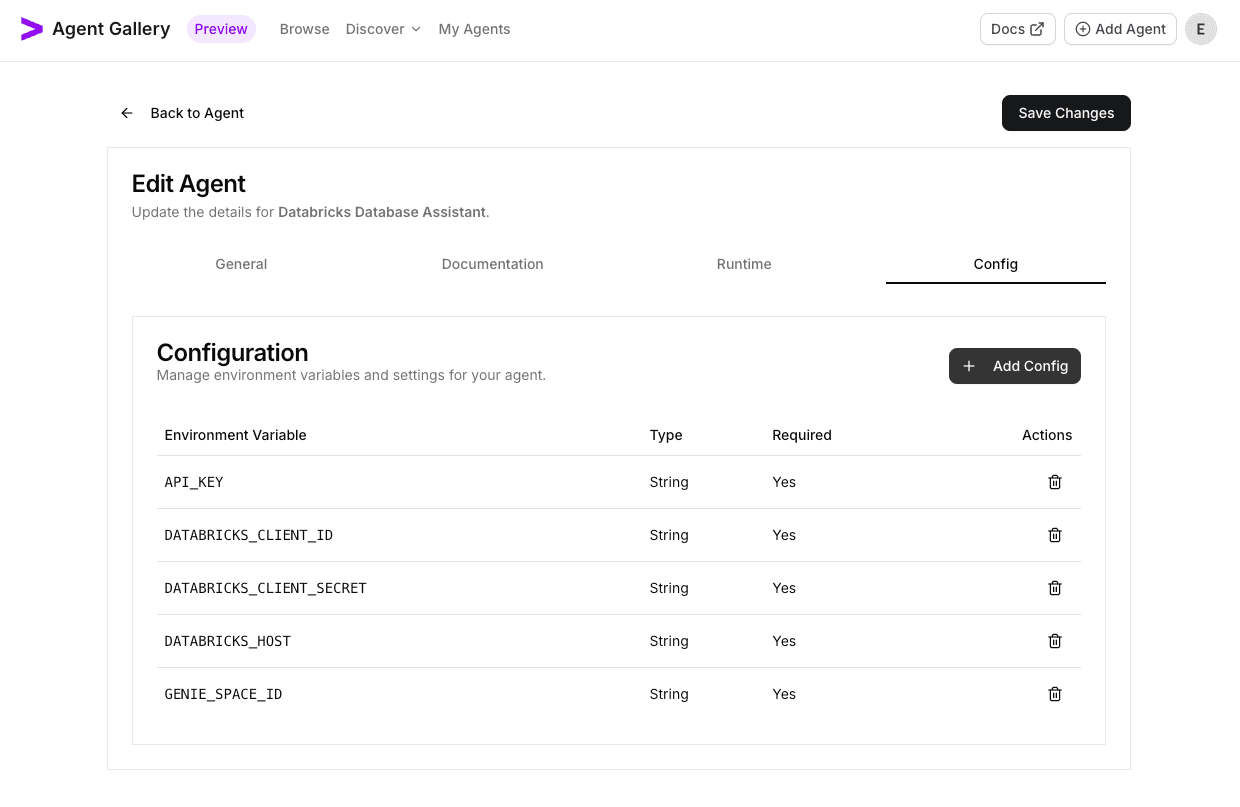1240x807 pixels.
Task: Click the back arrow next to Back to Agent
Action: pos(126,113)
